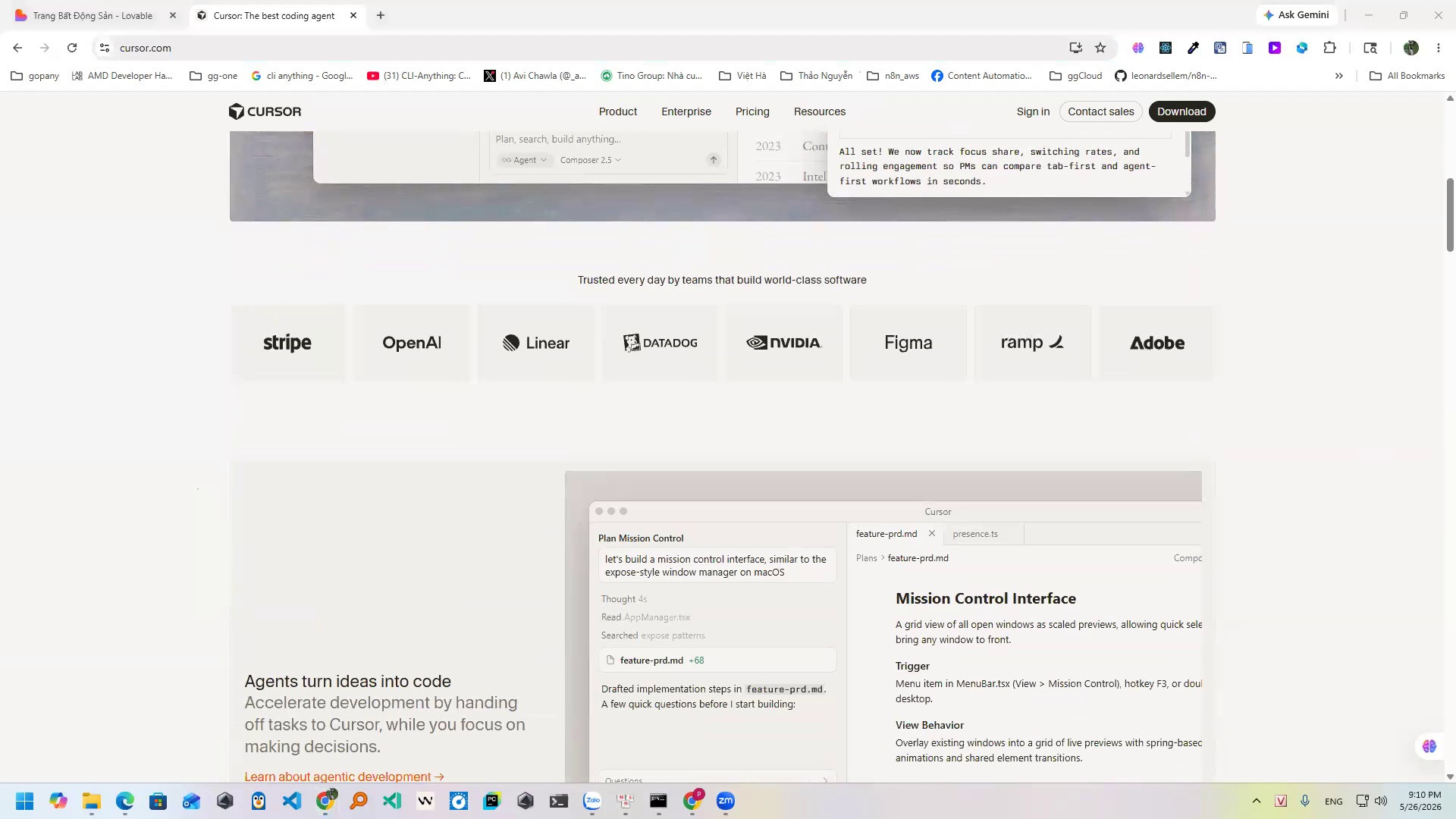The width and height of the screenshot is (1456, 819).
Task: Open the leonardsellem/n8n GitHub bookmark
Action: click(1166, 76)
